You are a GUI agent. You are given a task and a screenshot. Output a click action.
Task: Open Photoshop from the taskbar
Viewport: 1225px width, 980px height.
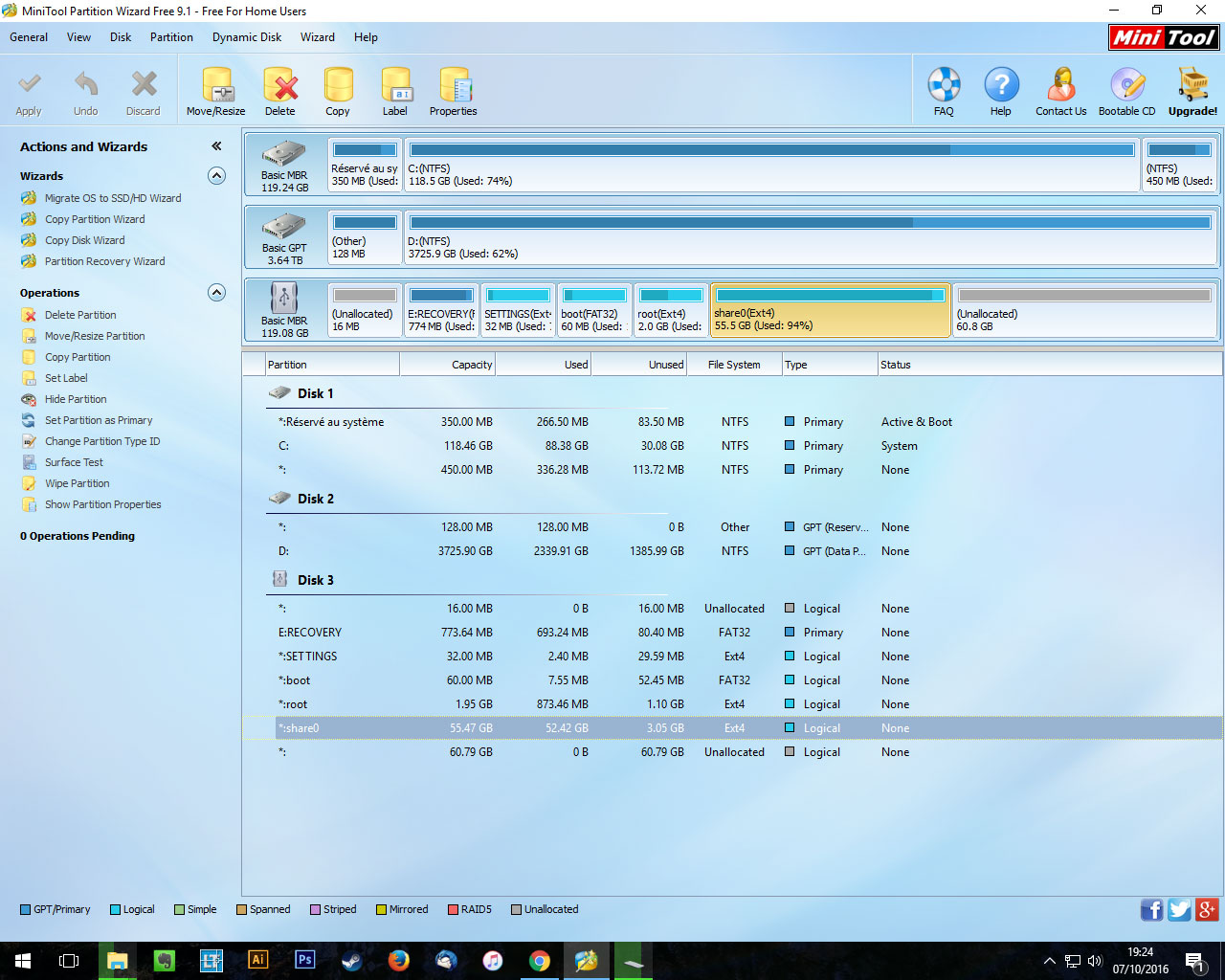pyautogui.click(x=305, y=960)
